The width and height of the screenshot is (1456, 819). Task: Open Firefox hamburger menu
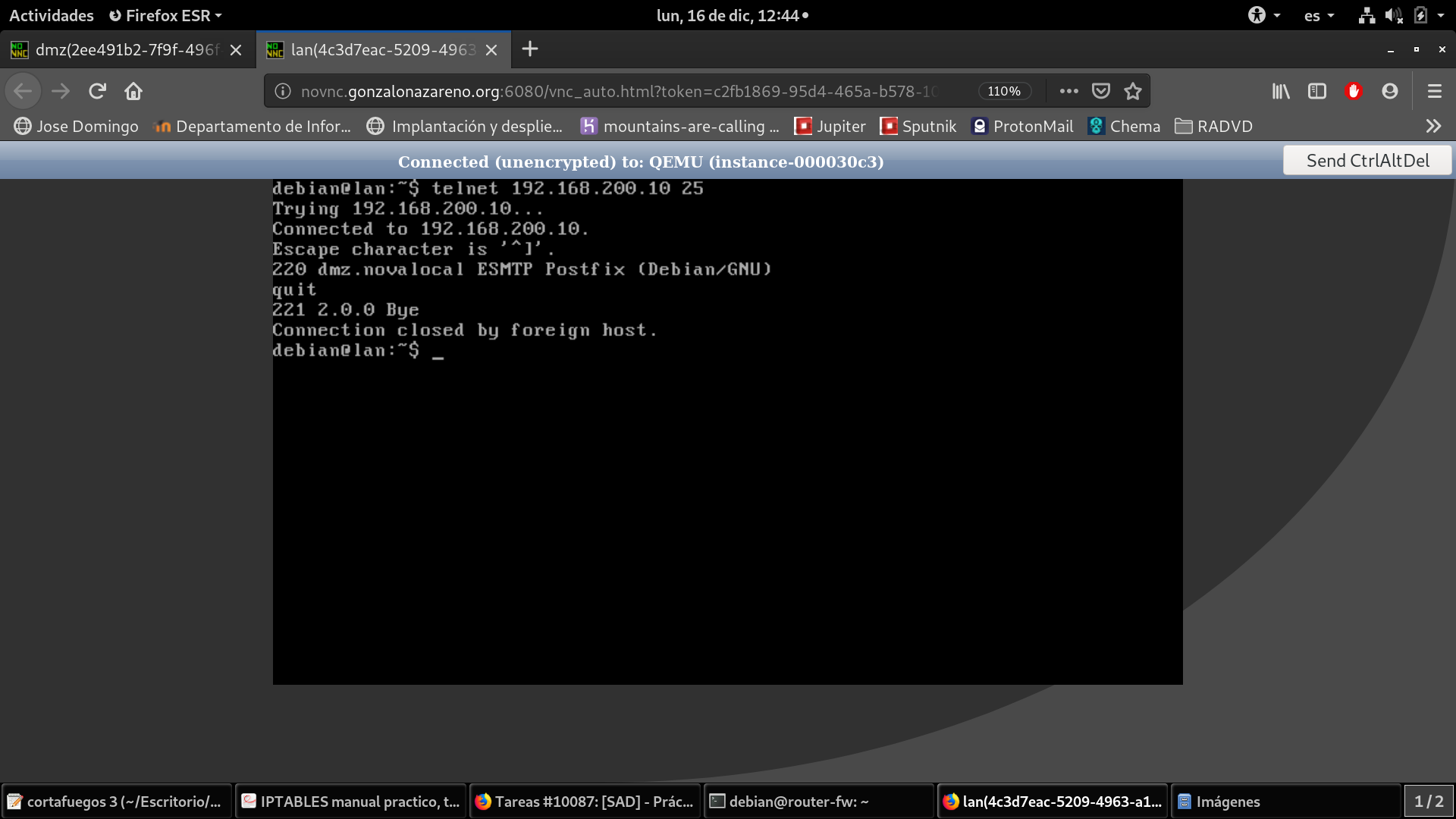1434,91
